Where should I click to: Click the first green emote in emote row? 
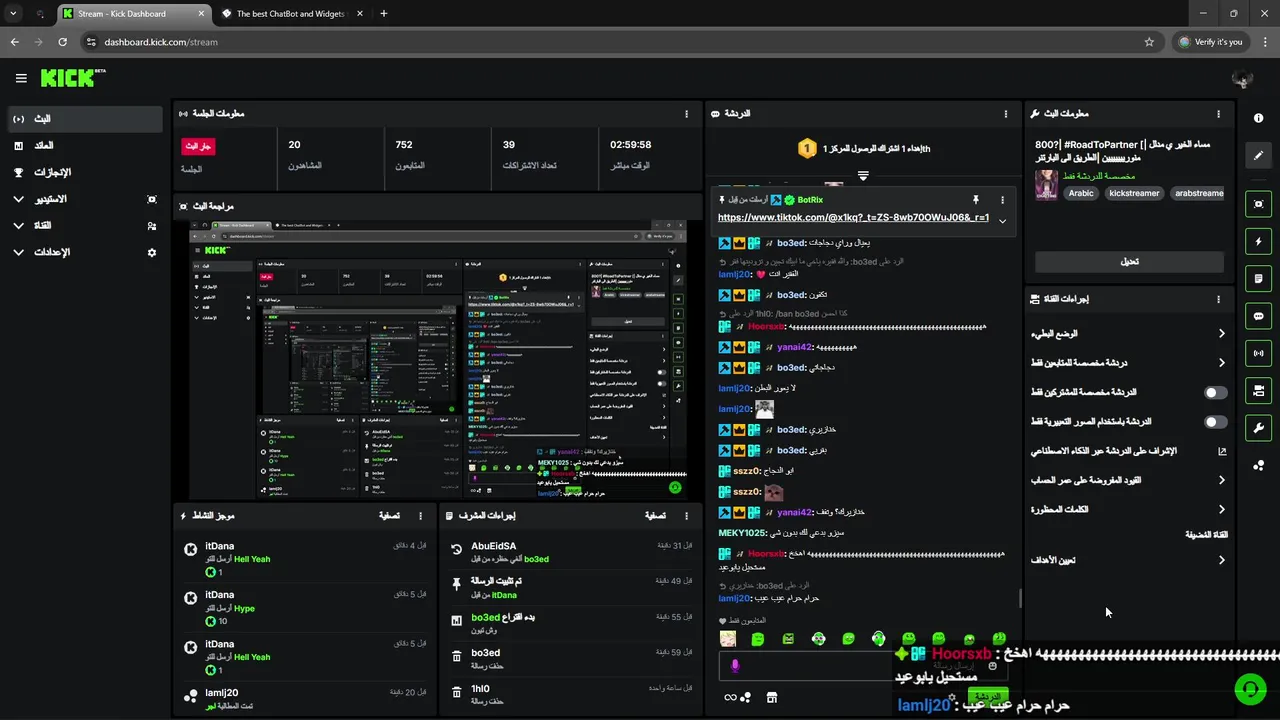tap(758, 638)
